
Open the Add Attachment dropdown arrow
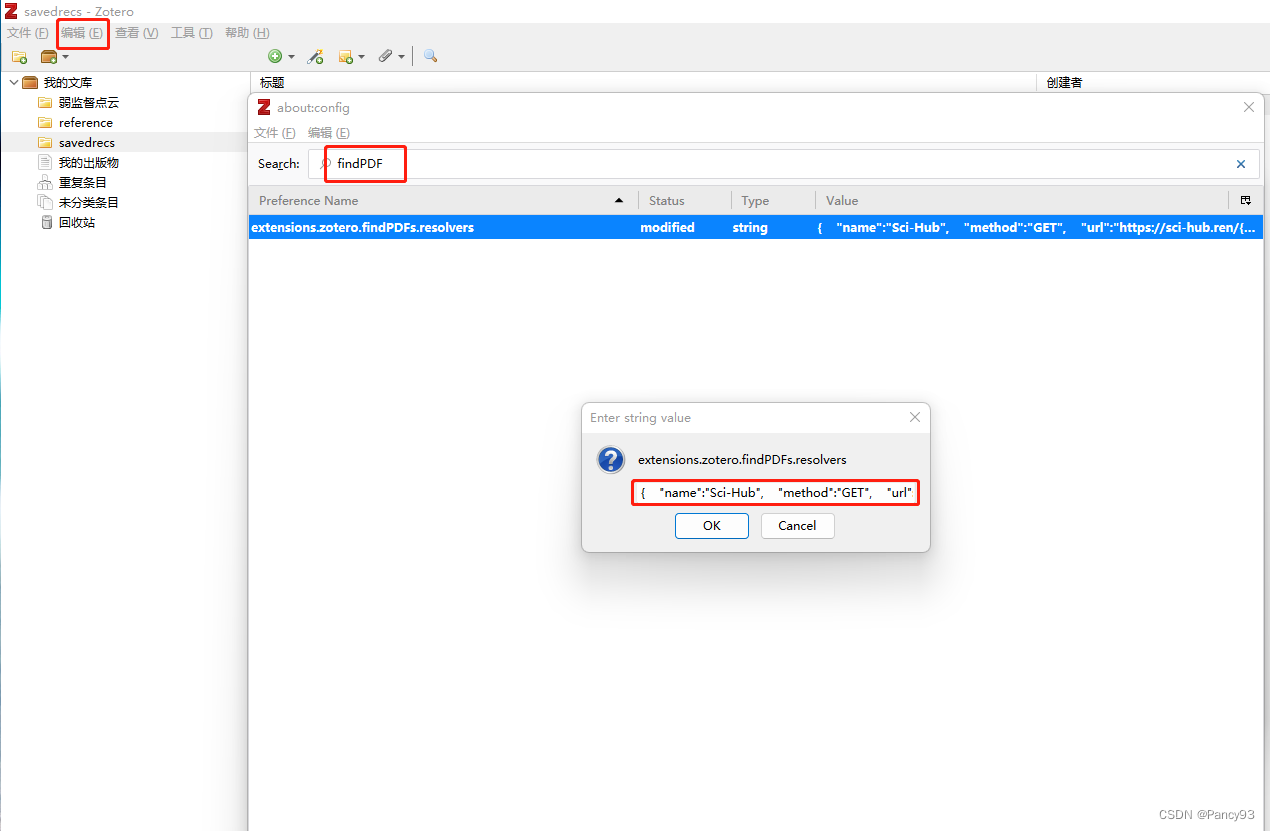tap(401, 57)
